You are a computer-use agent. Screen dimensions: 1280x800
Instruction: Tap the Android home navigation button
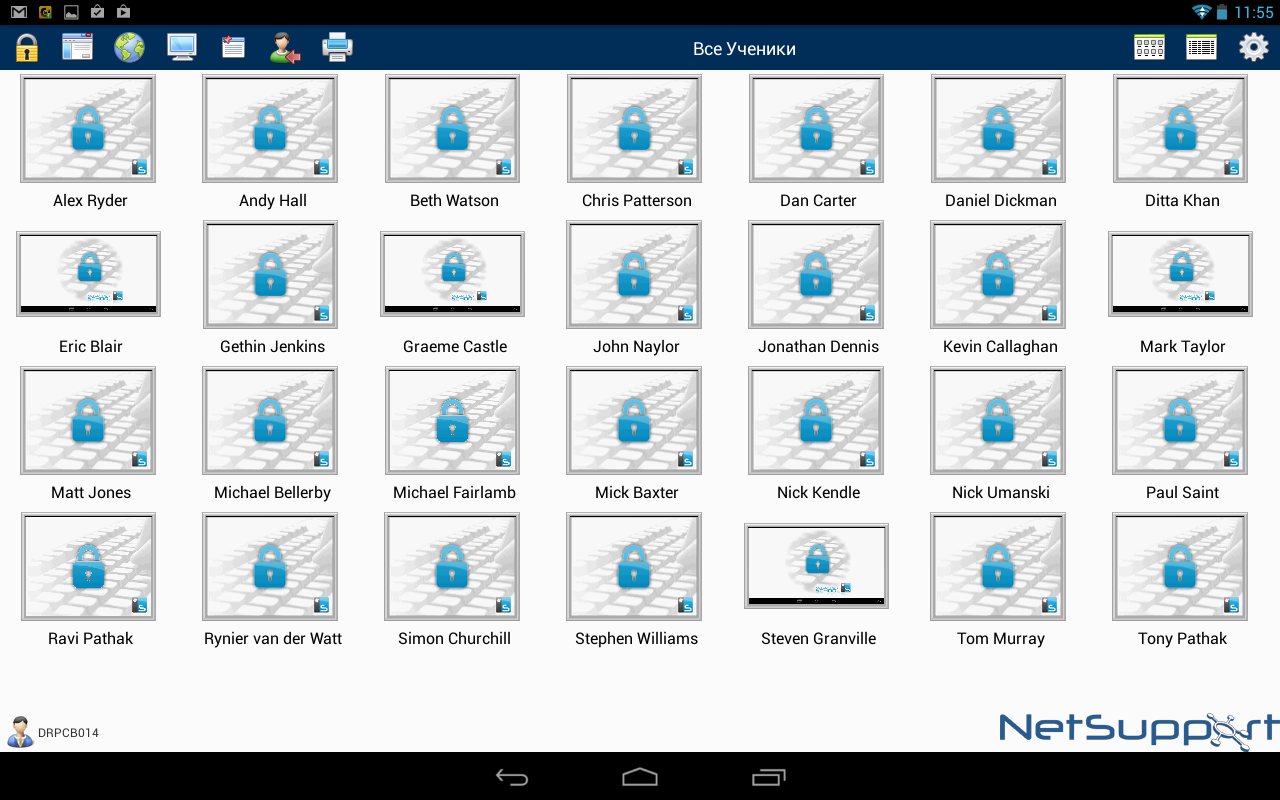pyautogui.click(x=640, y=777)
